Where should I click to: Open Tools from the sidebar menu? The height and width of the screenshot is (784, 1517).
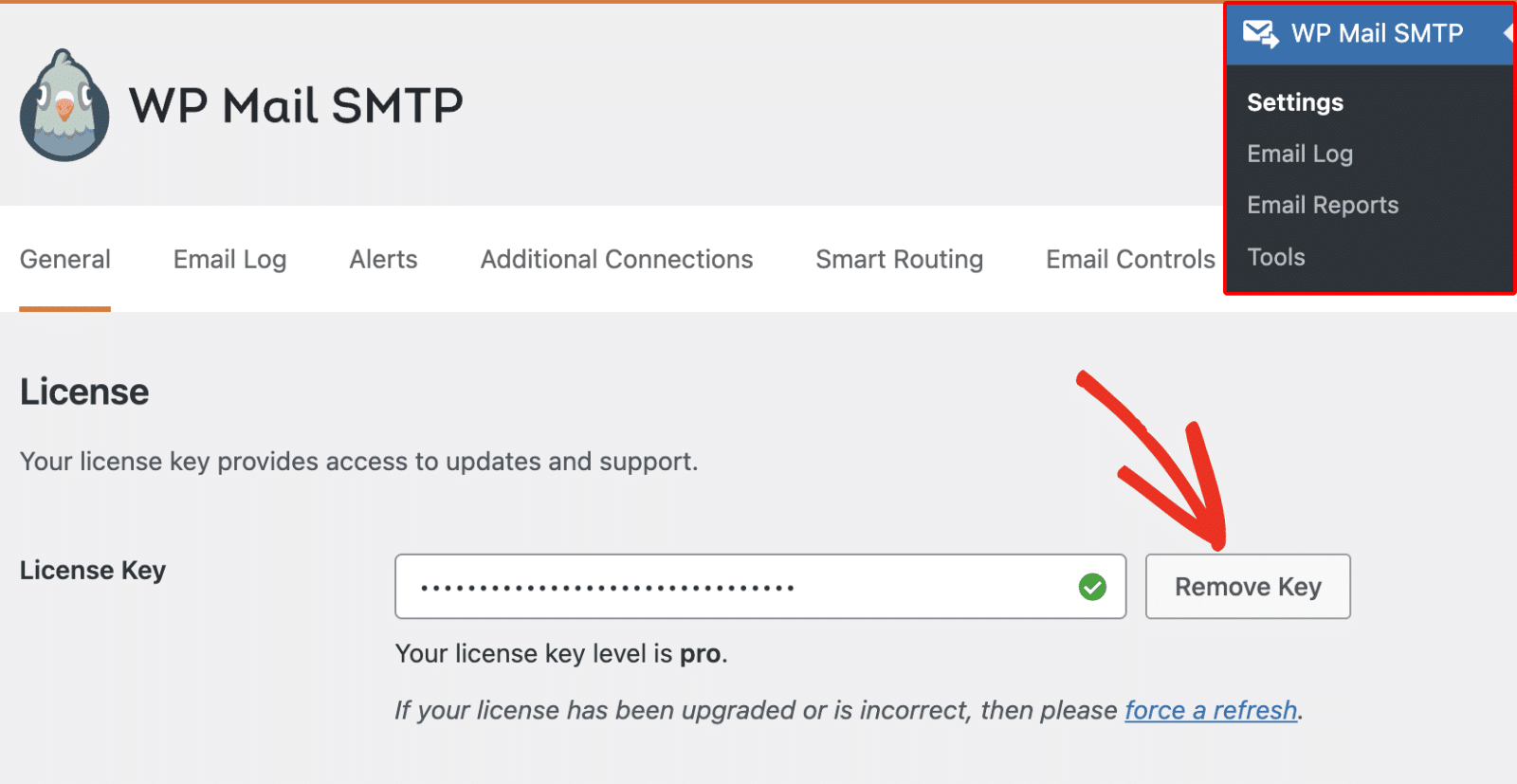point(1276,257)
